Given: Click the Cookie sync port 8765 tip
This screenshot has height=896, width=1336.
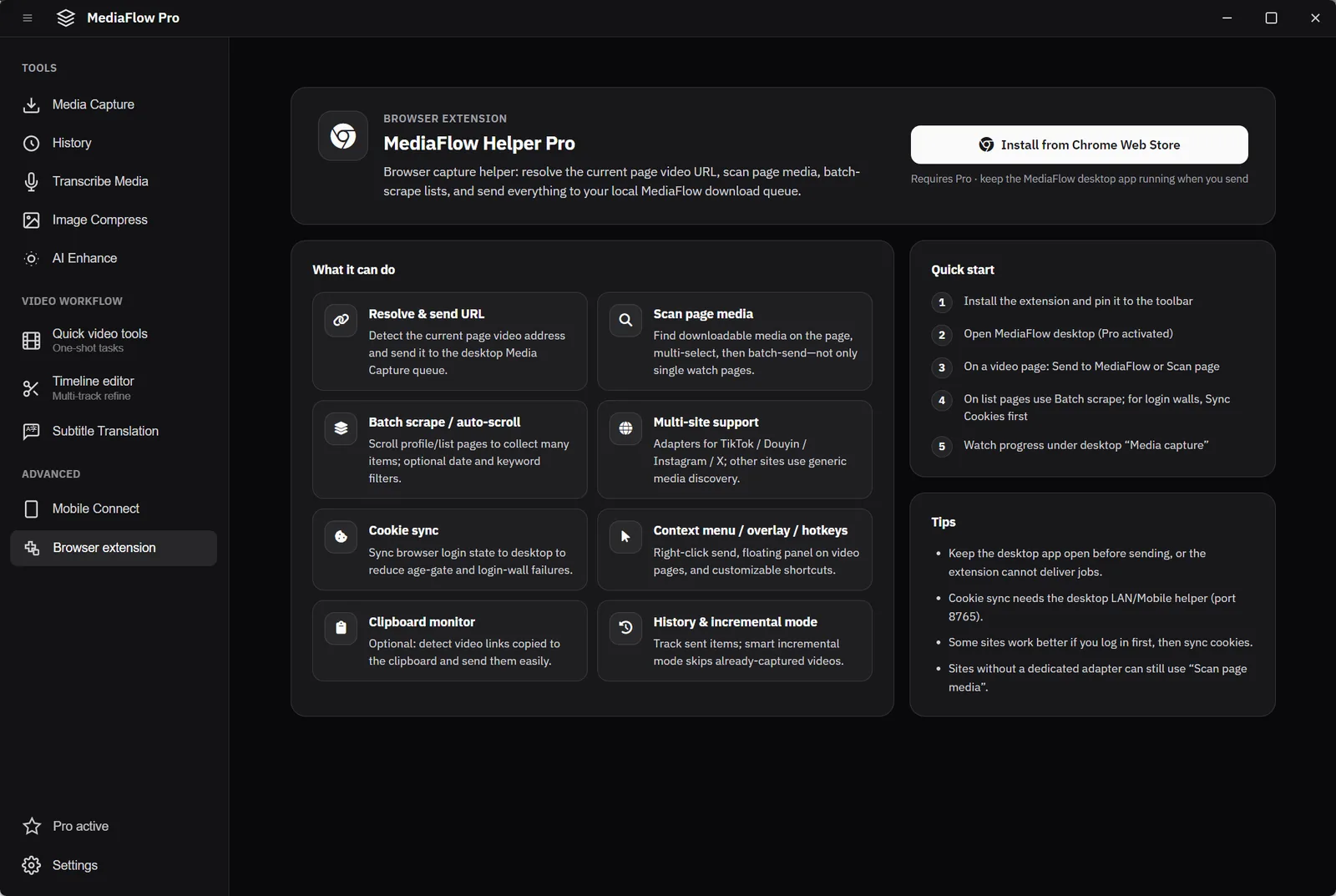Looking at the screenshot, I should pyautogui.click(x=1092, y=607).
